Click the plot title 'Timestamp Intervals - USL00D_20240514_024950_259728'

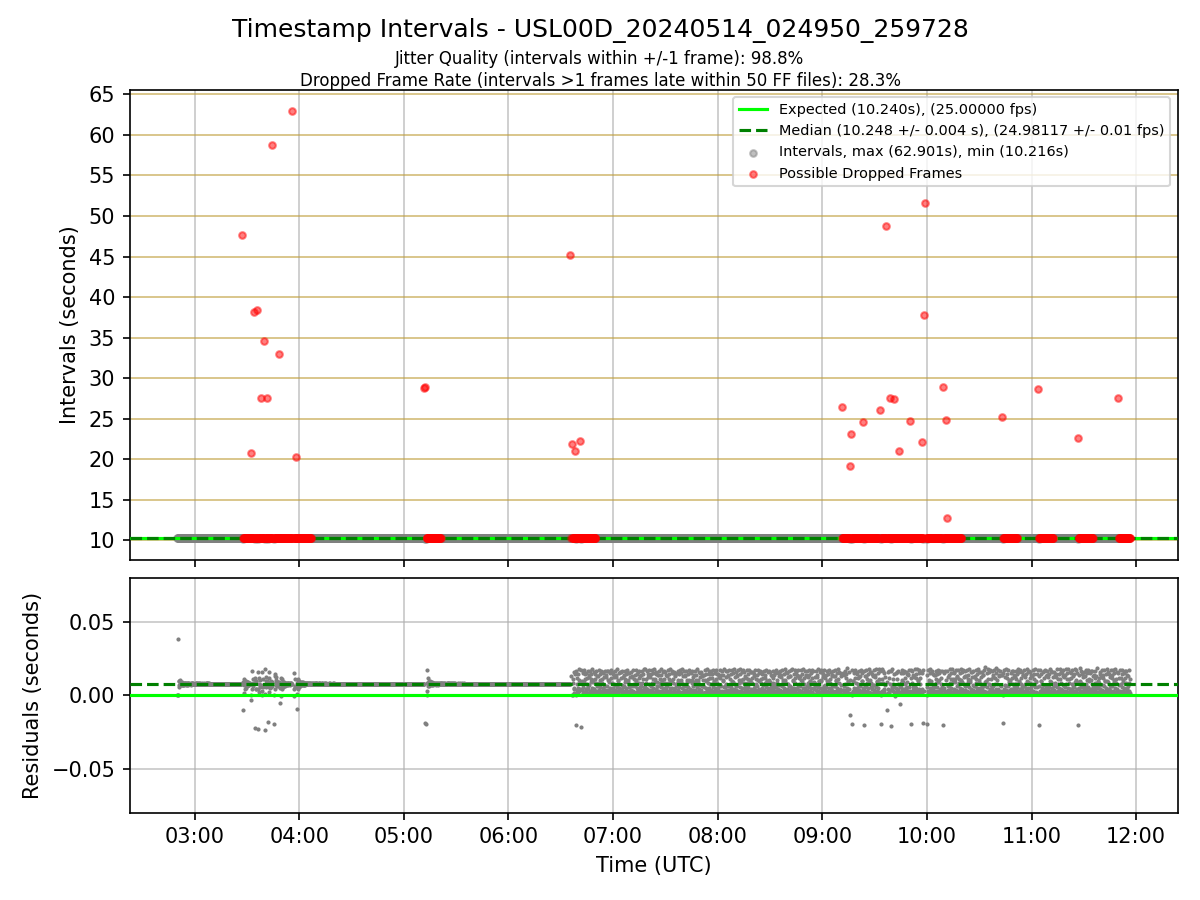click(600, 29)
